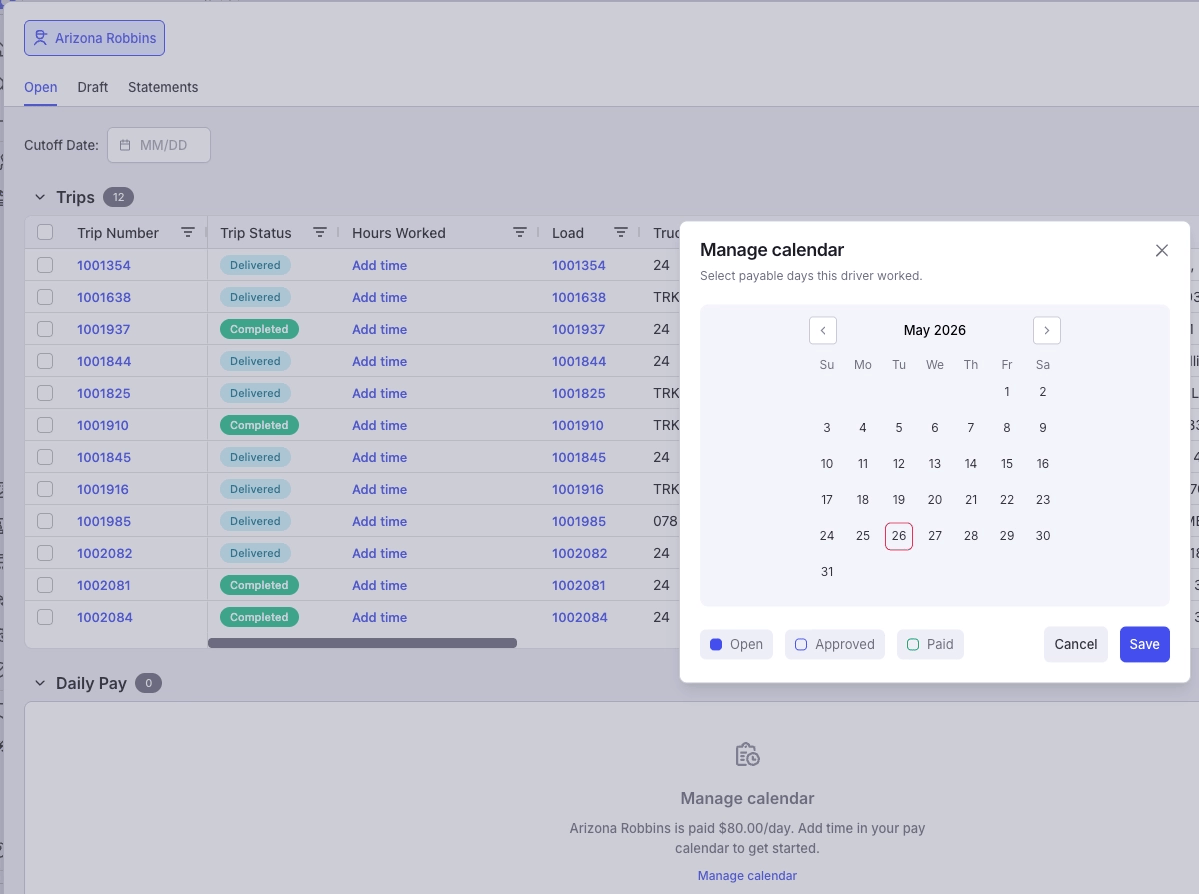Check the box for trip 1002082
1199x894 pixels.
(45, 553)
